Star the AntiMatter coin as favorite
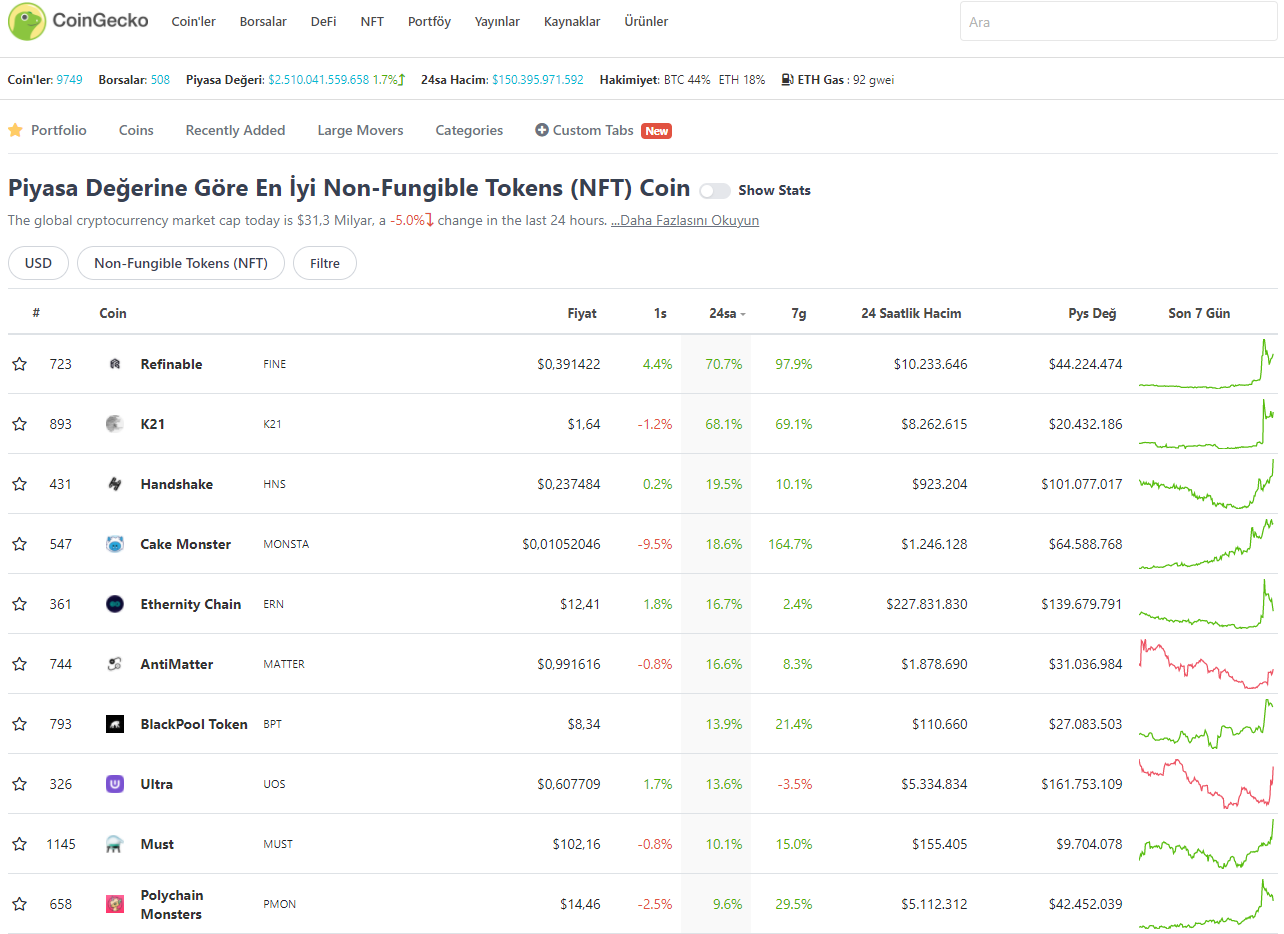The image size is (1284, 934). tap(19, 664)
